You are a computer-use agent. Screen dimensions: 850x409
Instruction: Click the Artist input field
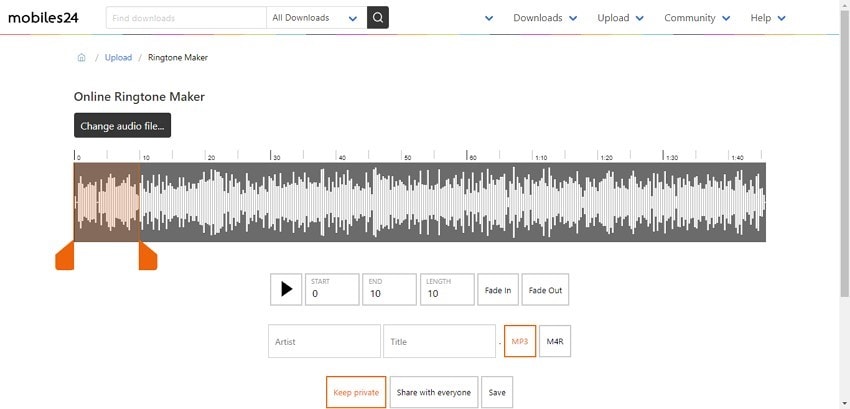[324, 341]
